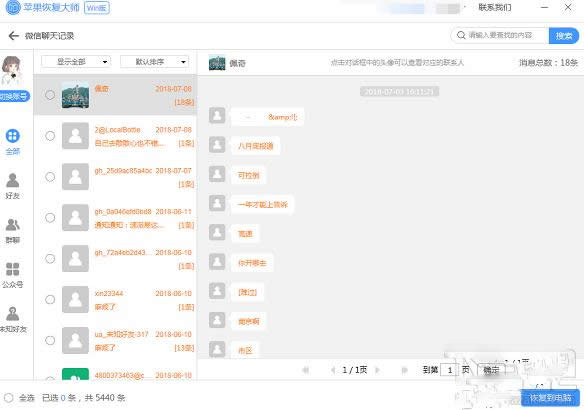584x410 pixels.
Task: Expand the 显示全部 dropdown
Action: 76,62
